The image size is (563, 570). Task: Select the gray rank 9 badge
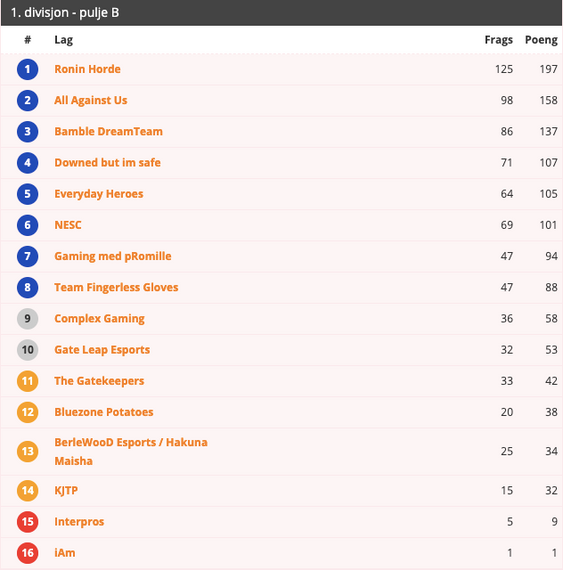[28, 319]
